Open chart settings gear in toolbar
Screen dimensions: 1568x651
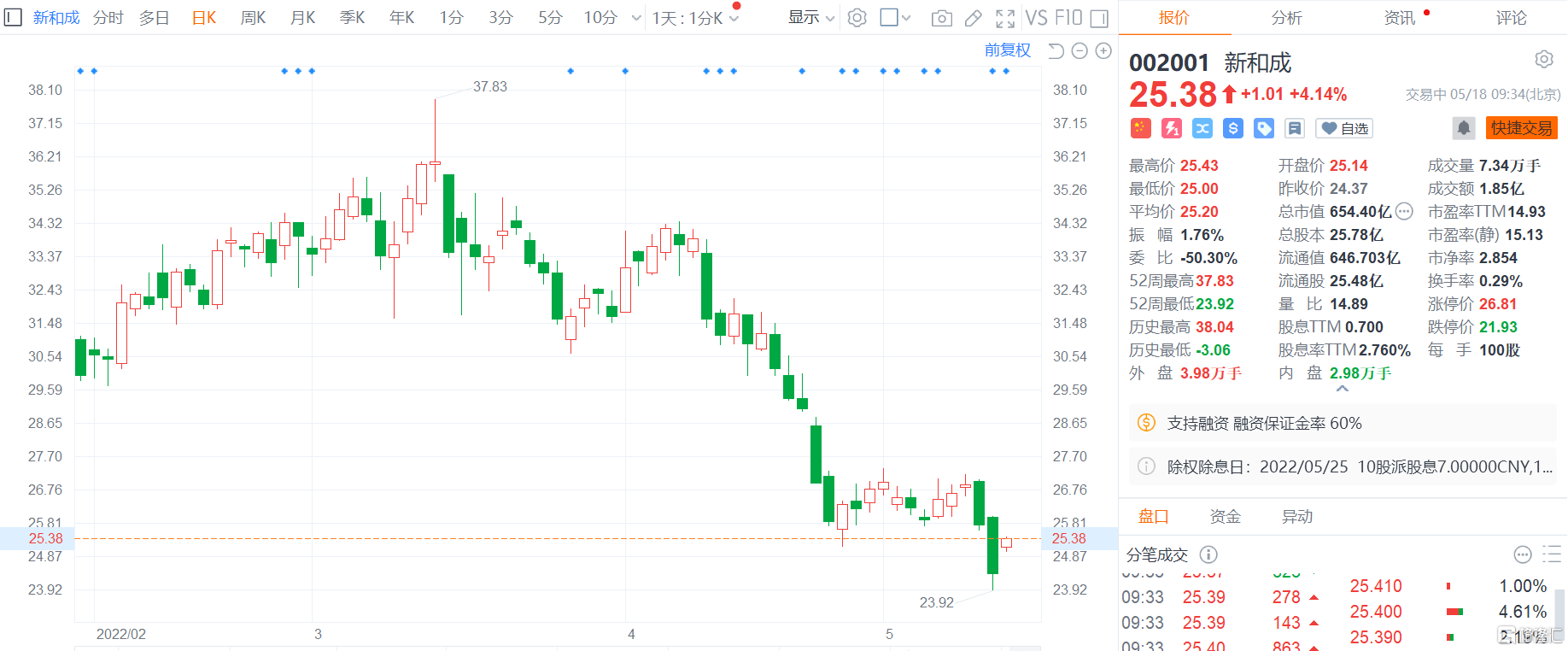pos(857,18)
